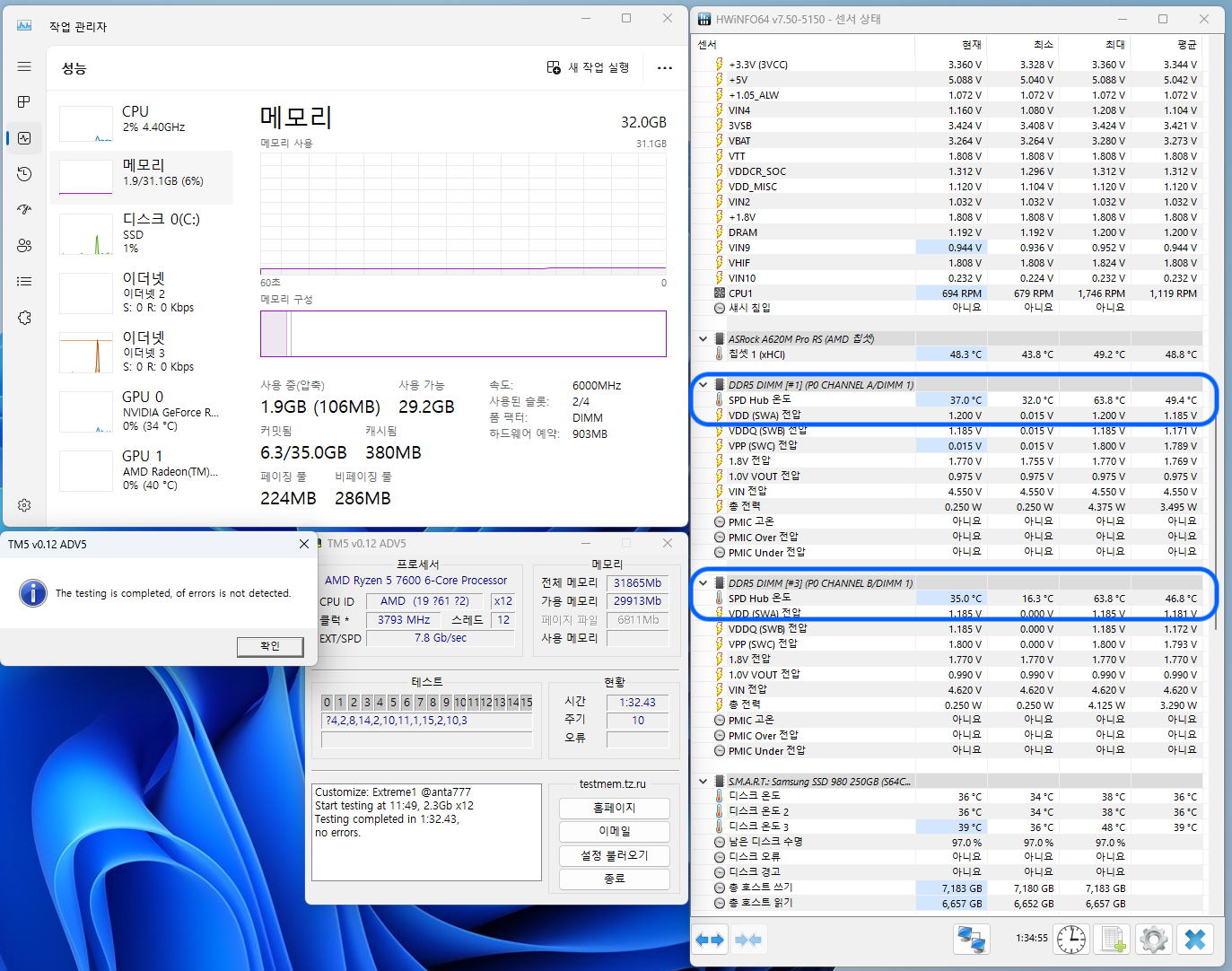Viewport: 1232px width, 971px height.
Task: Collapse ASRock A620M Pro RS sensor group
Action: point(703,339)
